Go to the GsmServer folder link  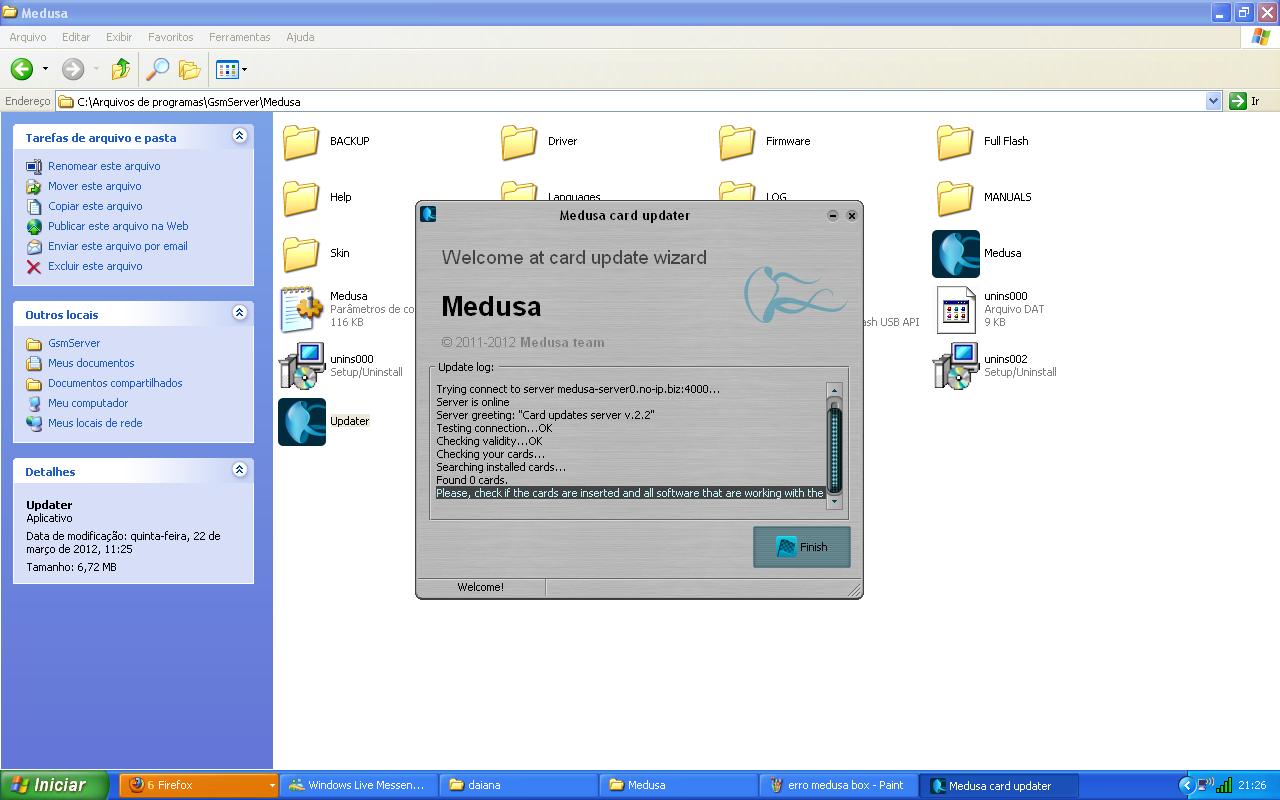(74, 343)
